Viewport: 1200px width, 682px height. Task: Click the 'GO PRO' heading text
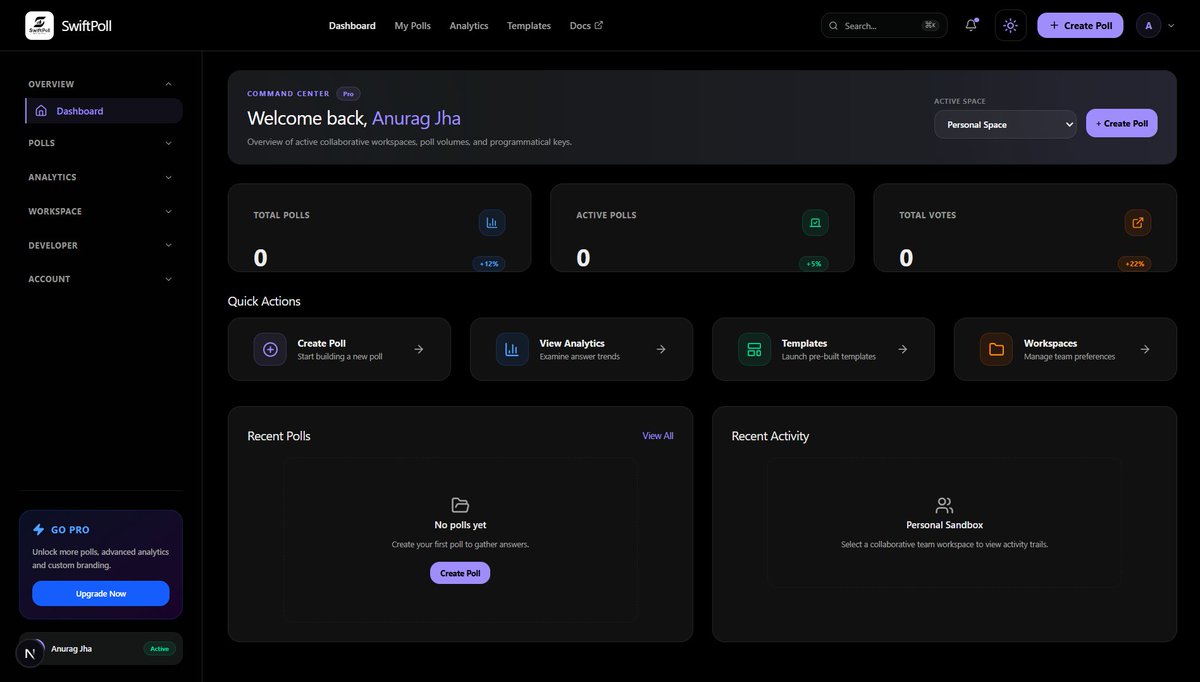[70, 530]
